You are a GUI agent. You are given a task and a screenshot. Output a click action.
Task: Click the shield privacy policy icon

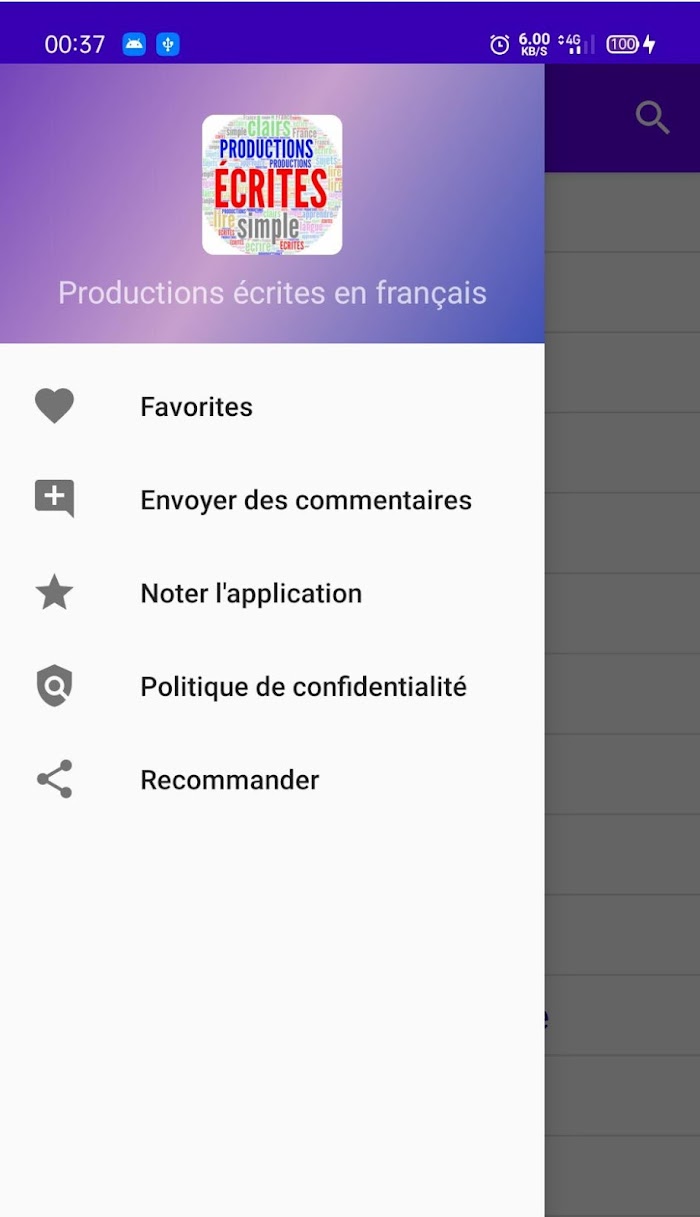tap(54, 686)
